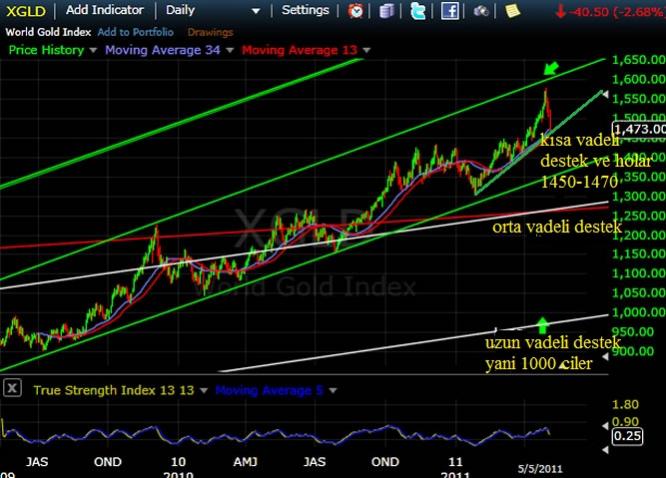Expand the Price History options arrow
The image size is (666, 478).
(94, 50)
